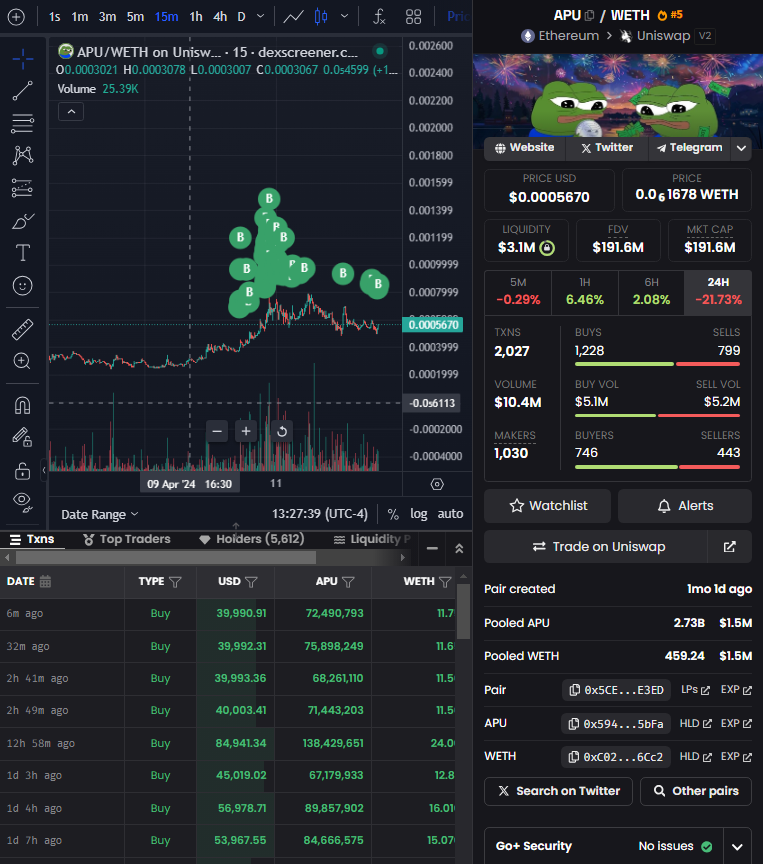Image resolution: width=763 pixels, height=864 pixels.
Task: Open the chart layout grid selector
Action: (413, 17)
